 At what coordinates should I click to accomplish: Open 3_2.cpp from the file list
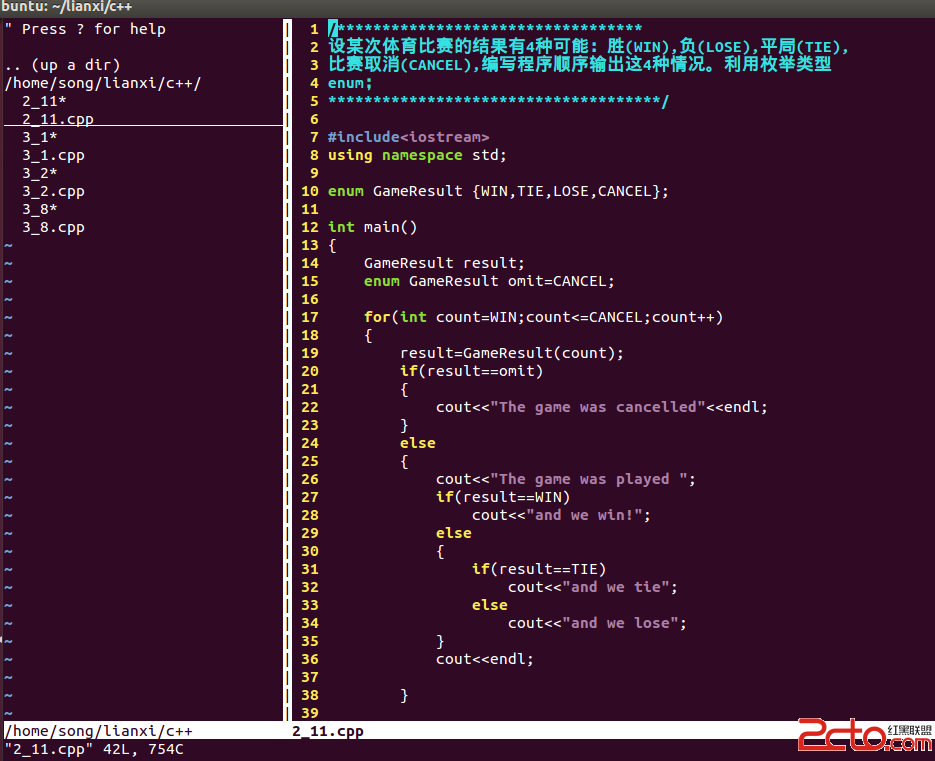pos(53,191)
